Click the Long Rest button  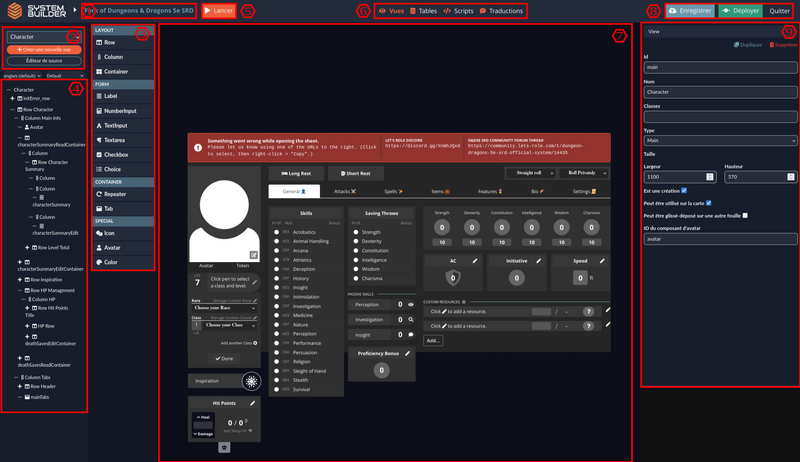point(296,173)
